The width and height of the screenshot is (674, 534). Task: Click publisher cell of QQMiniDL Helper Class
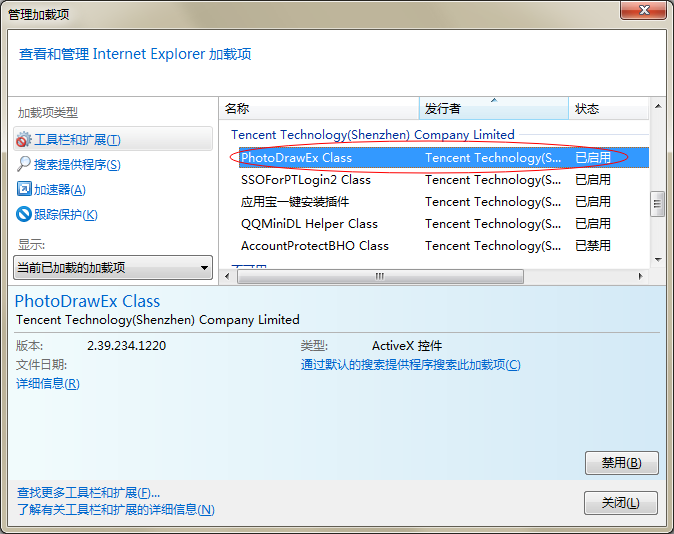(493, 224)
